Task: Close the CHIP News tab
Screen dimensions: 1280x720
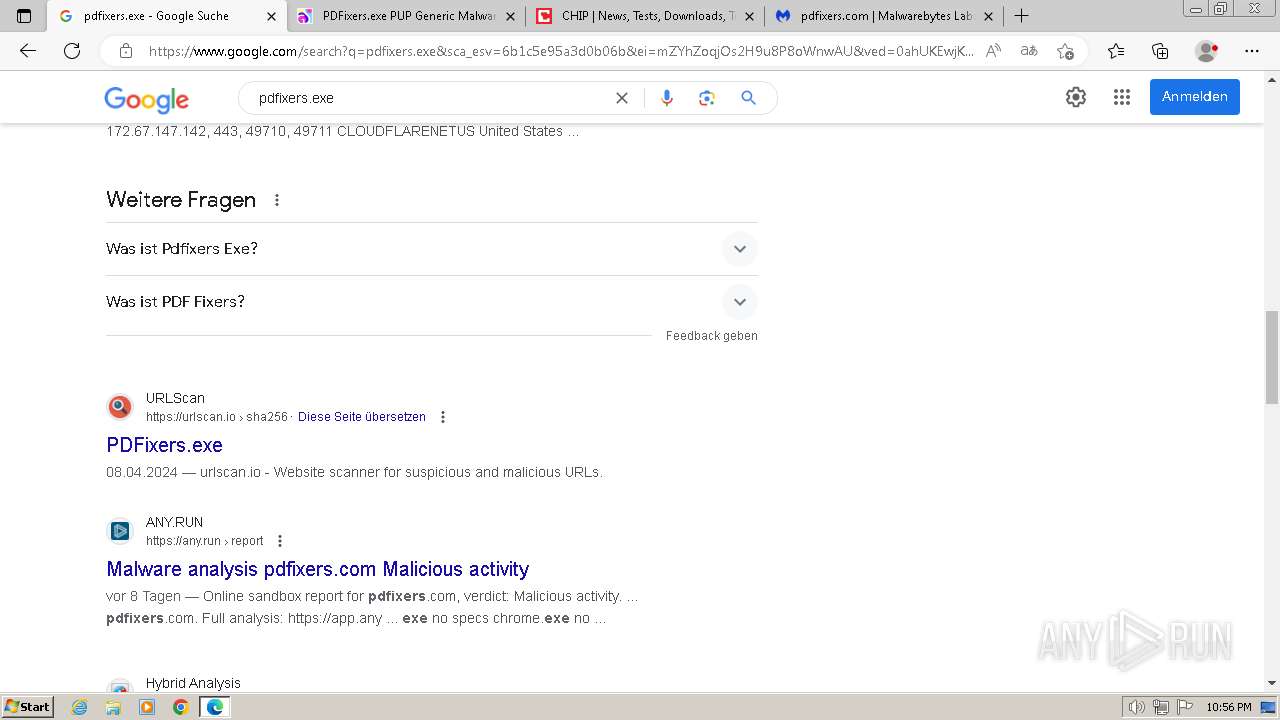Action: 749,16
